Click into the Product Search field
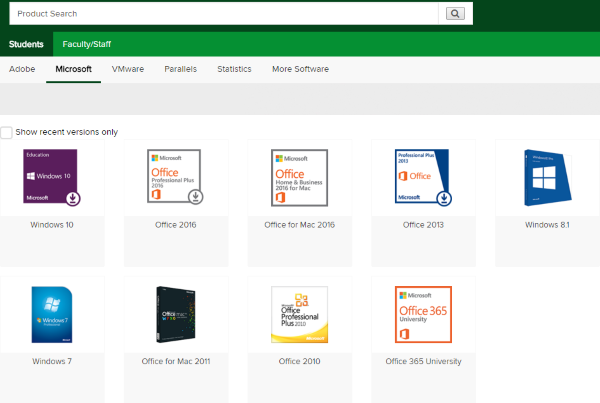 (224, 14)
